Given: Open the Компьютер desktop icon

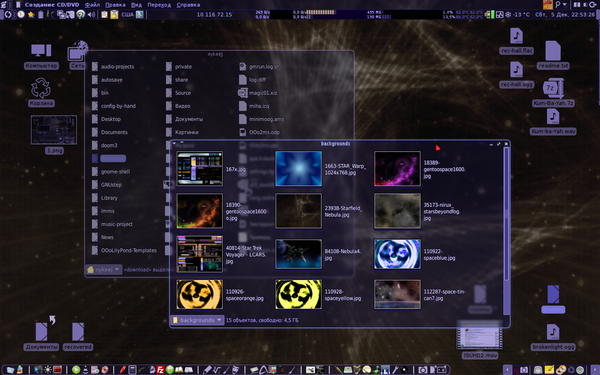Looking at the screenshot, I should coord(41,56).
